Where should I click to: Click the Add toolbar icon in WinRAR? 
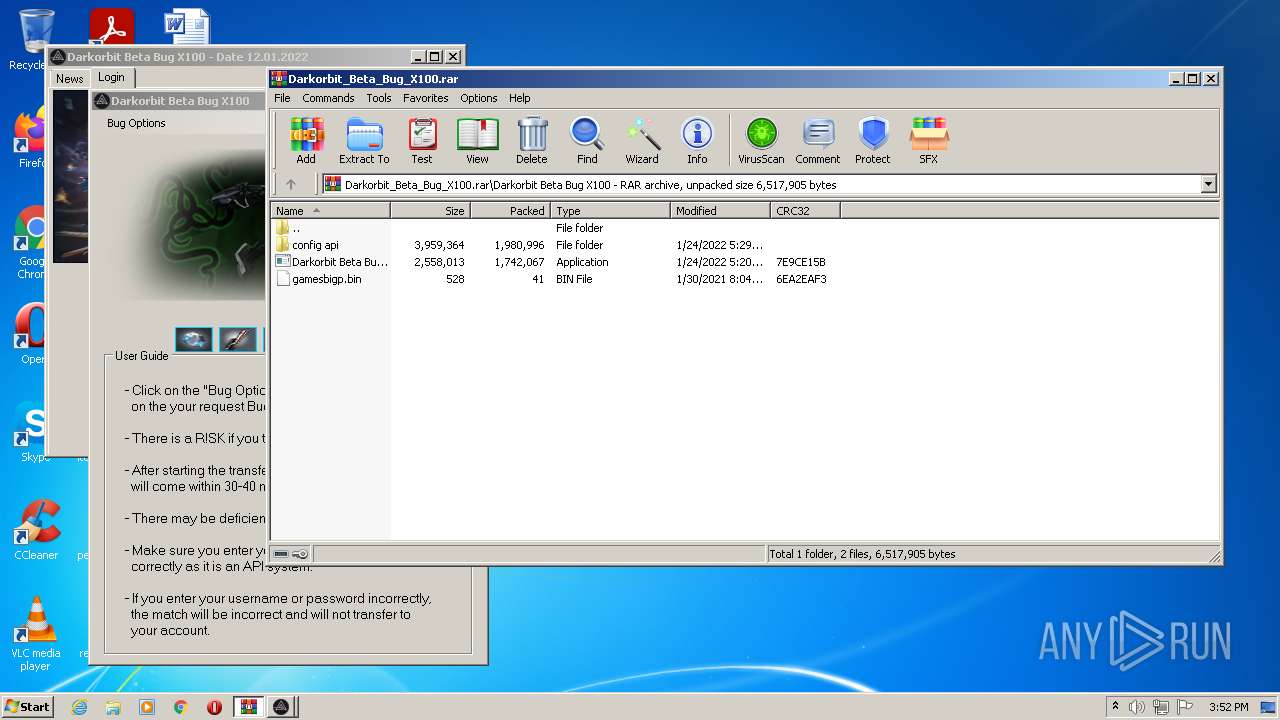click(306, 140)
